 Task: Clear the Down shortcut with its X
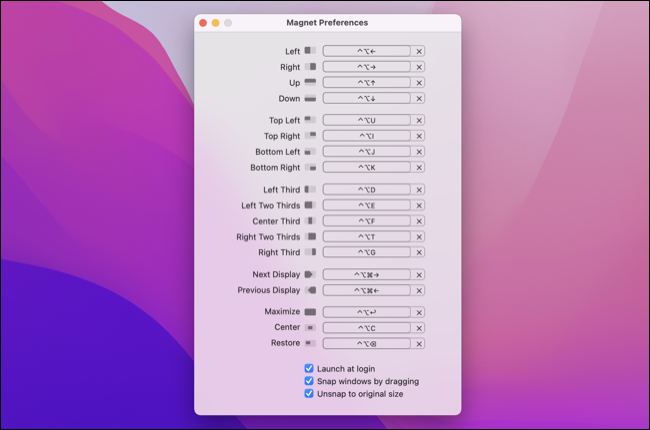[x=419, y=99]
